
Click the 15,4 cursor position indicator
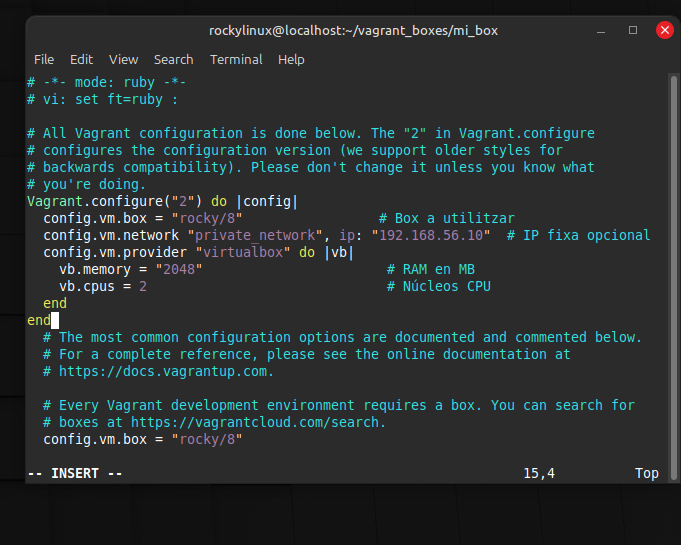coord(539,473)
